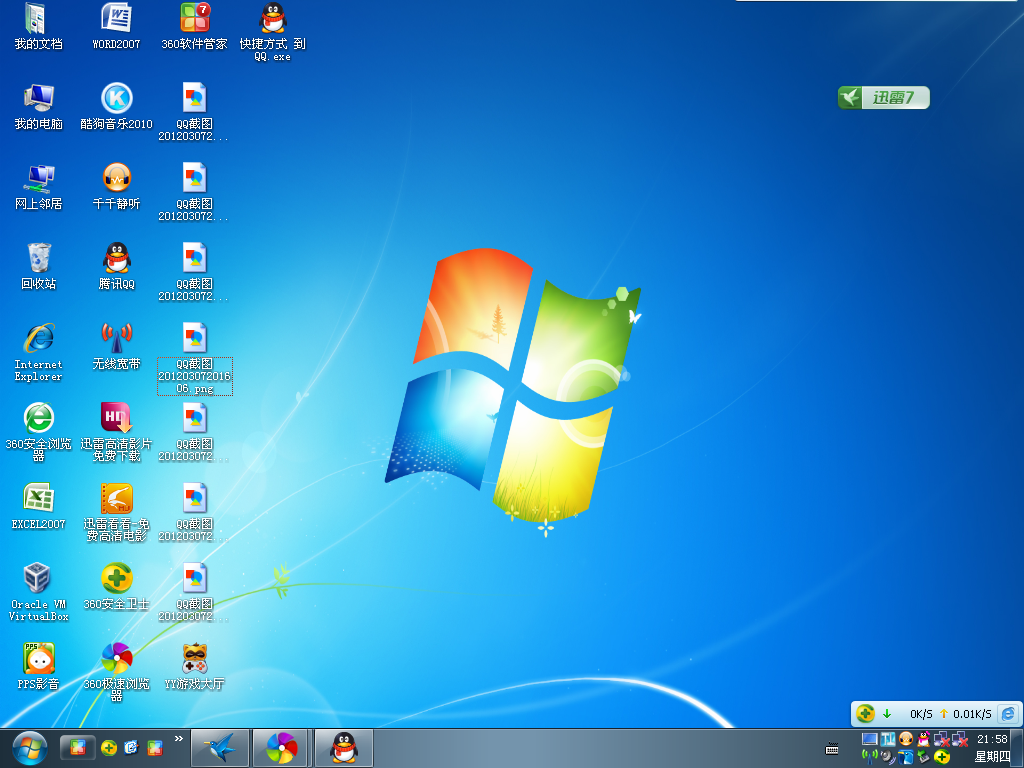Click the 迅雷7 floating widget

tap(884, 98)
